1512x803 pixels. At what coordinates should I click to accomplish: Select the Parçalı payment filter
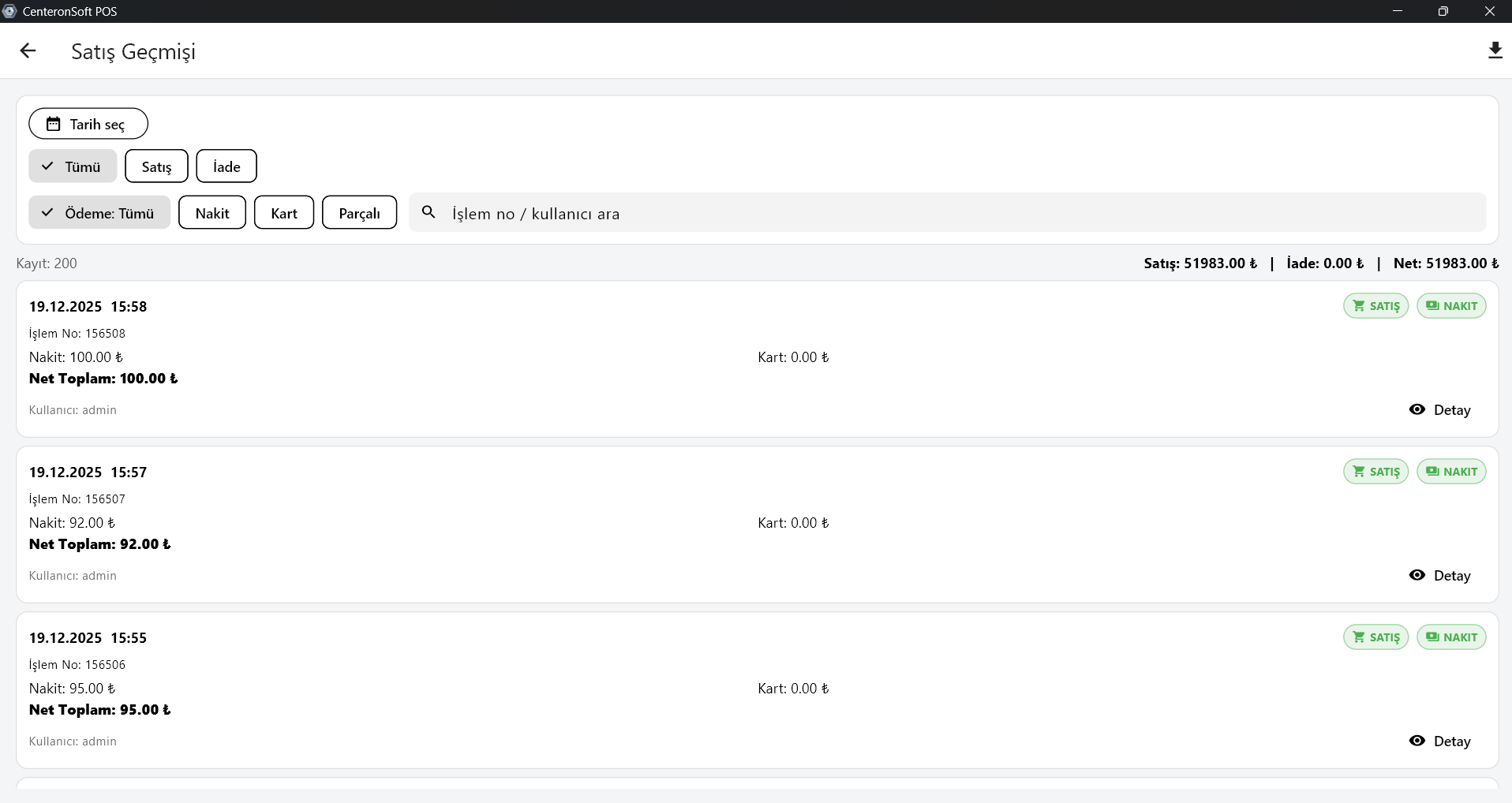tap(359, 213)
